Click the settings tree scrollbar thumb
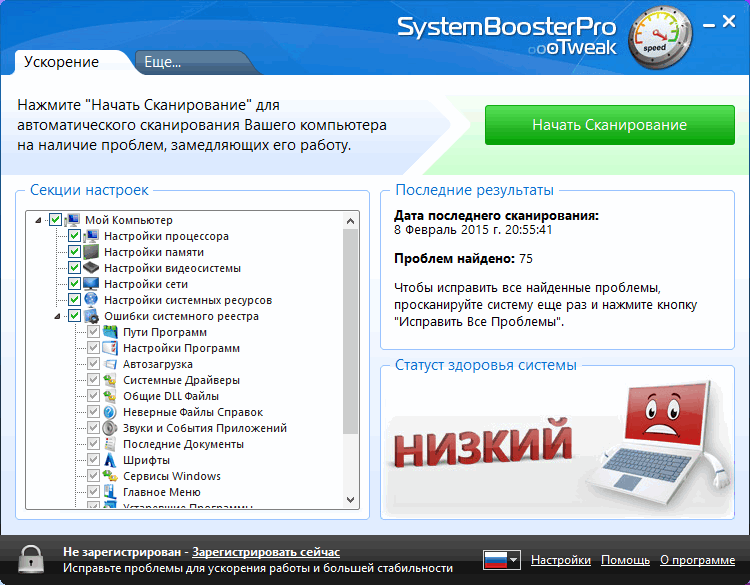Viewport: 750px width, 585px height. coord(350,331)
